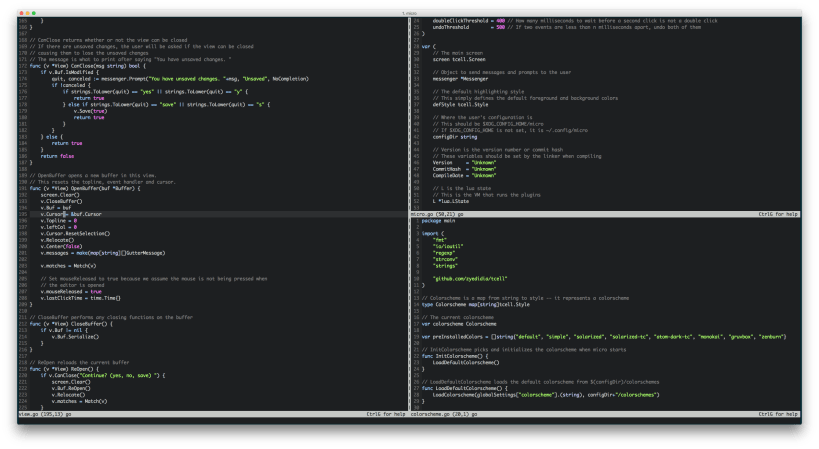Click the "github.com/zyedidia/tcell" import string
This screenshot has width=819, height=449.
(x=470, y=279)
